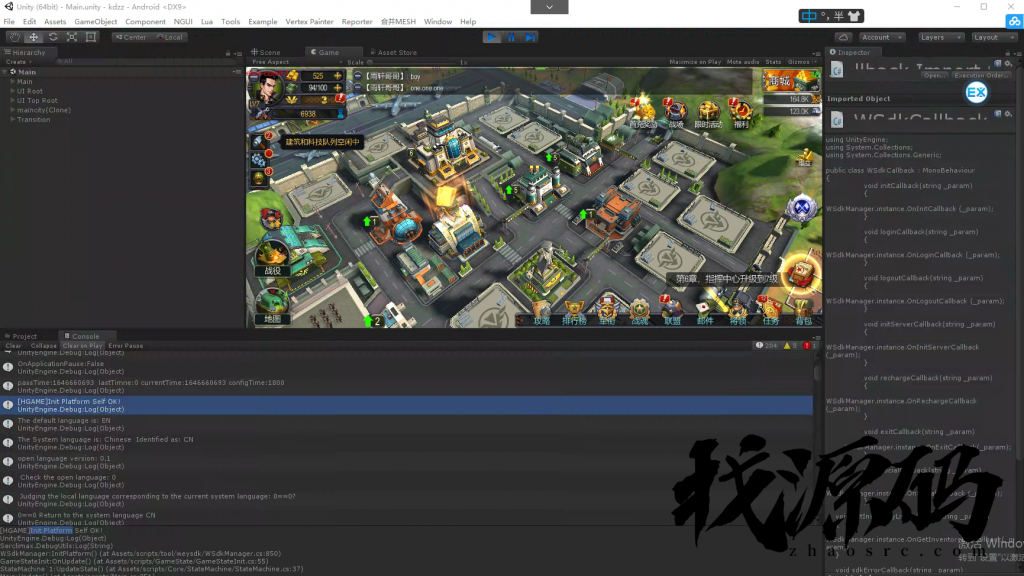1024x576 pixels.
Task: Toggle Error Pause in console
Action: point(125,345)
